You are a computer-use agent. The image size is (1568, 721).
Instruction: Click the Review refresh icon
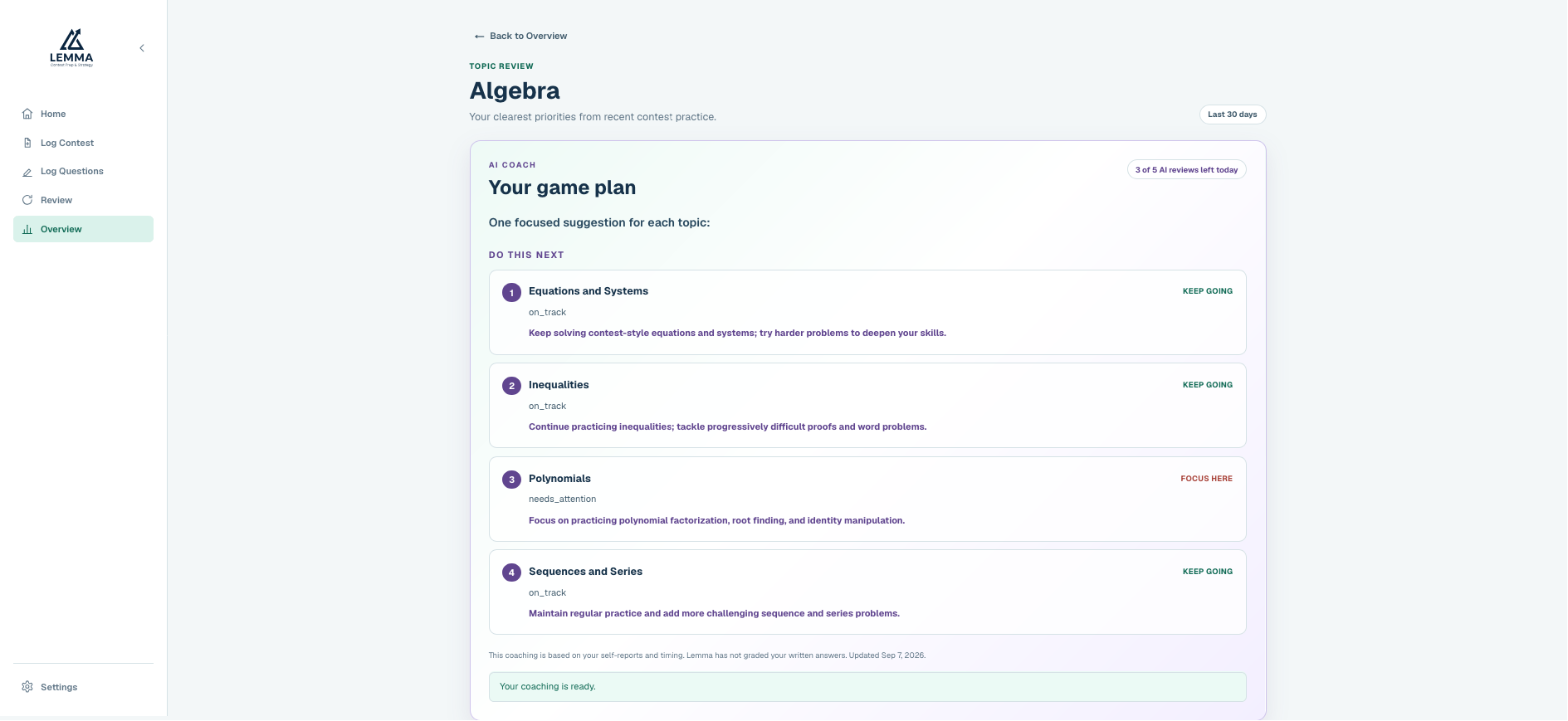point(27,200)
